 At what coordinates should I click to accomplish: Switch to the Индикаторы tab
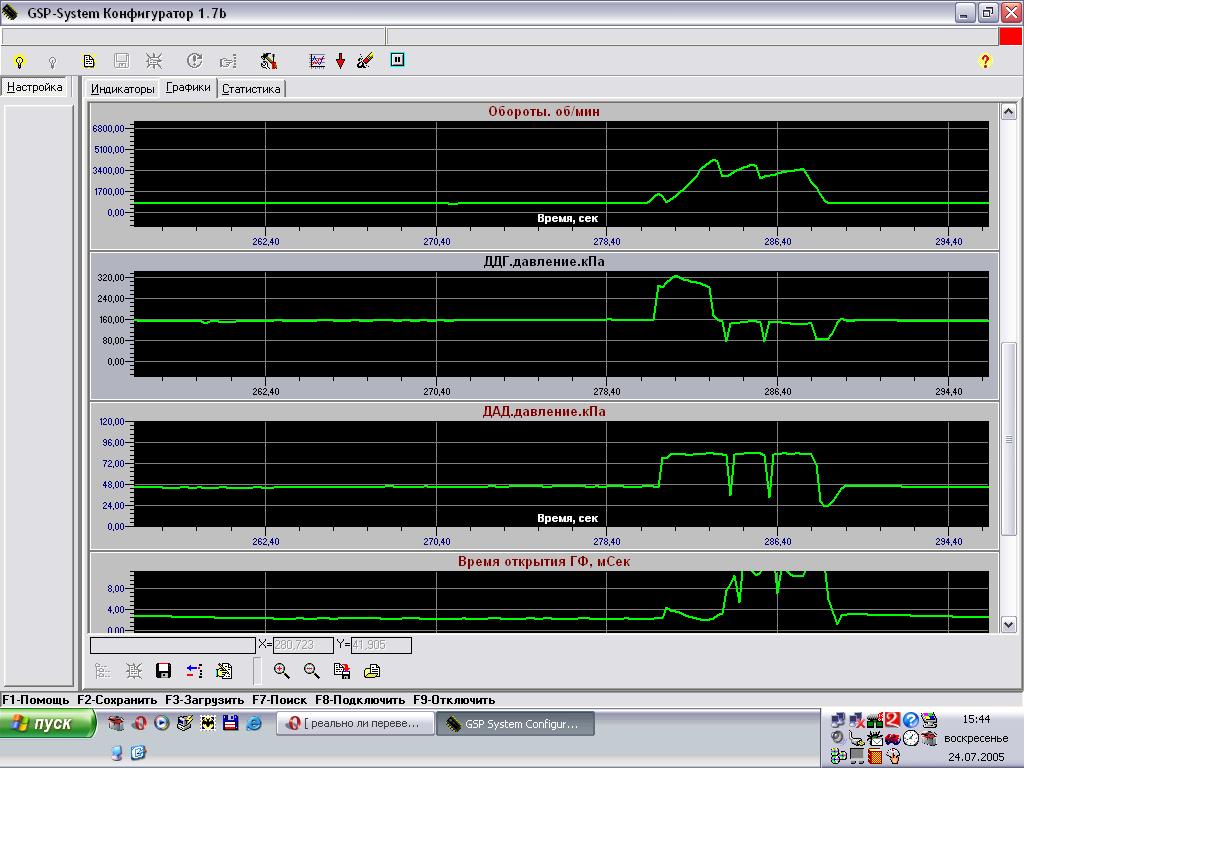pyautogui.click(x=123, y=89)
